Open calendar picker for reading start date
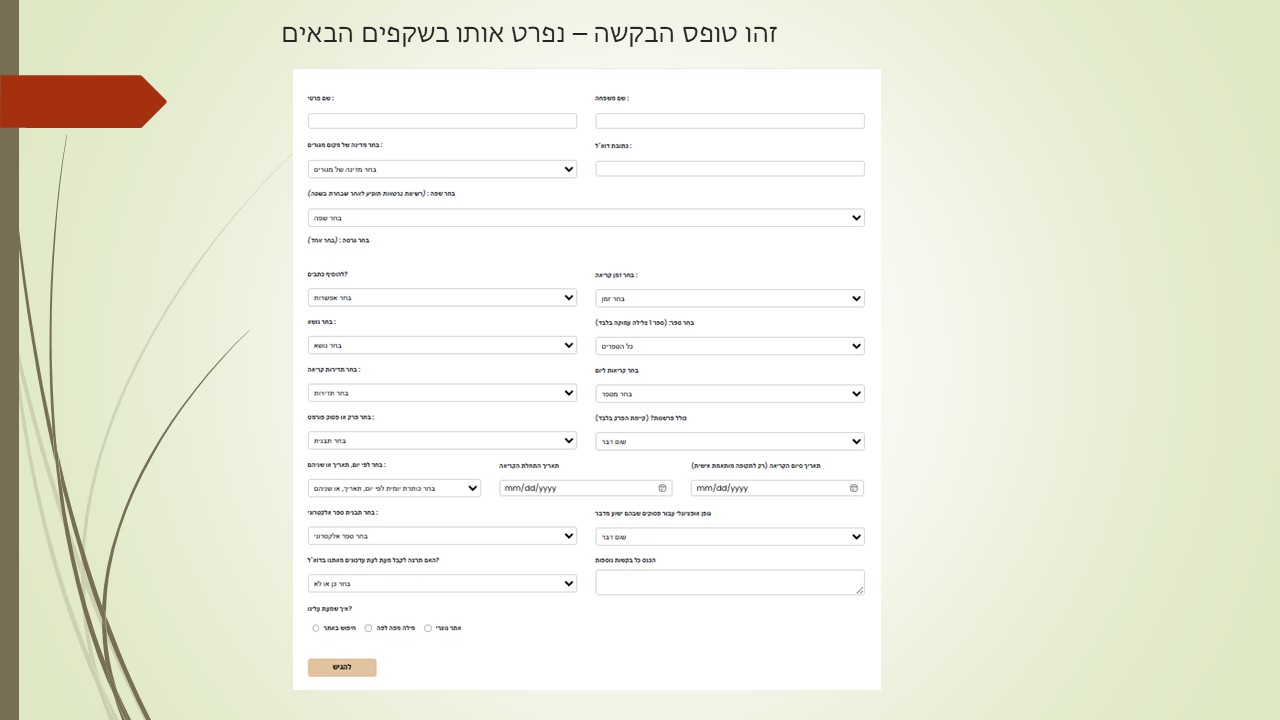The width and height of the screenshot is (1280, 720). tap(662, 488)
